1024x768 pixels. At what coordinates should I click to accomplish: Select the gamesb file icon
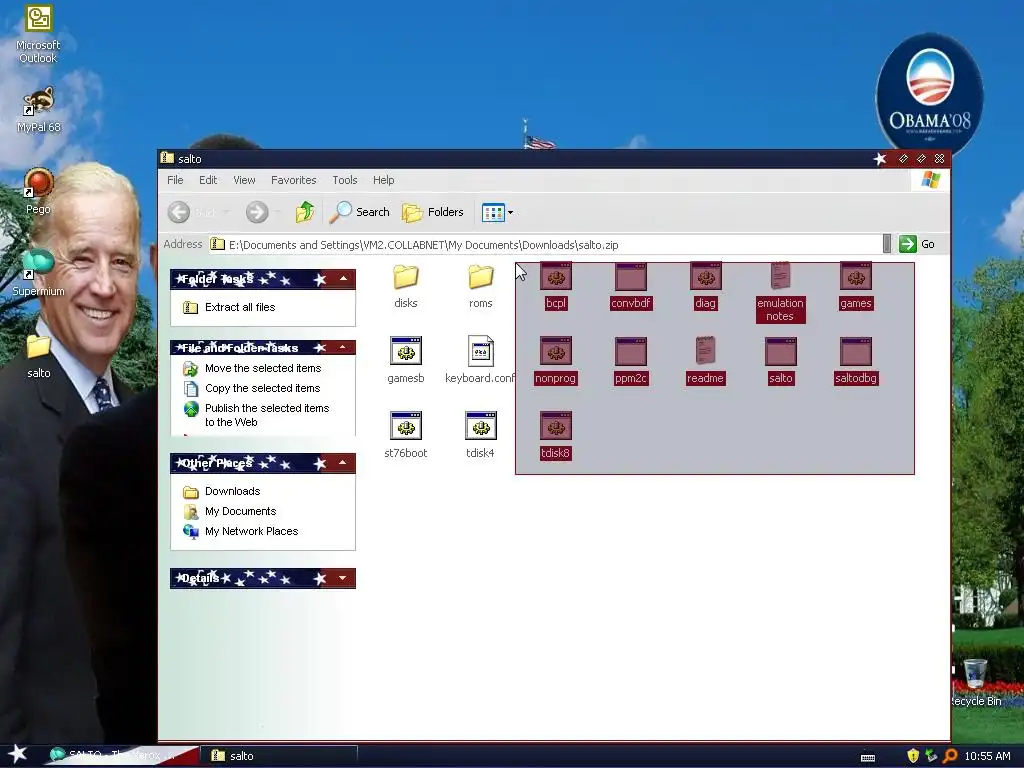click(406, 351)
